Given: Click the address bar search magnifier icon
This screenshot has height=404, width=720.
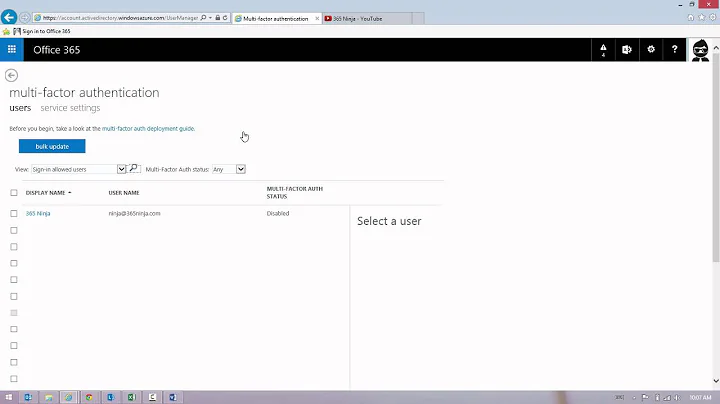Looking at the screenshot, I should (x=203, y=18).
